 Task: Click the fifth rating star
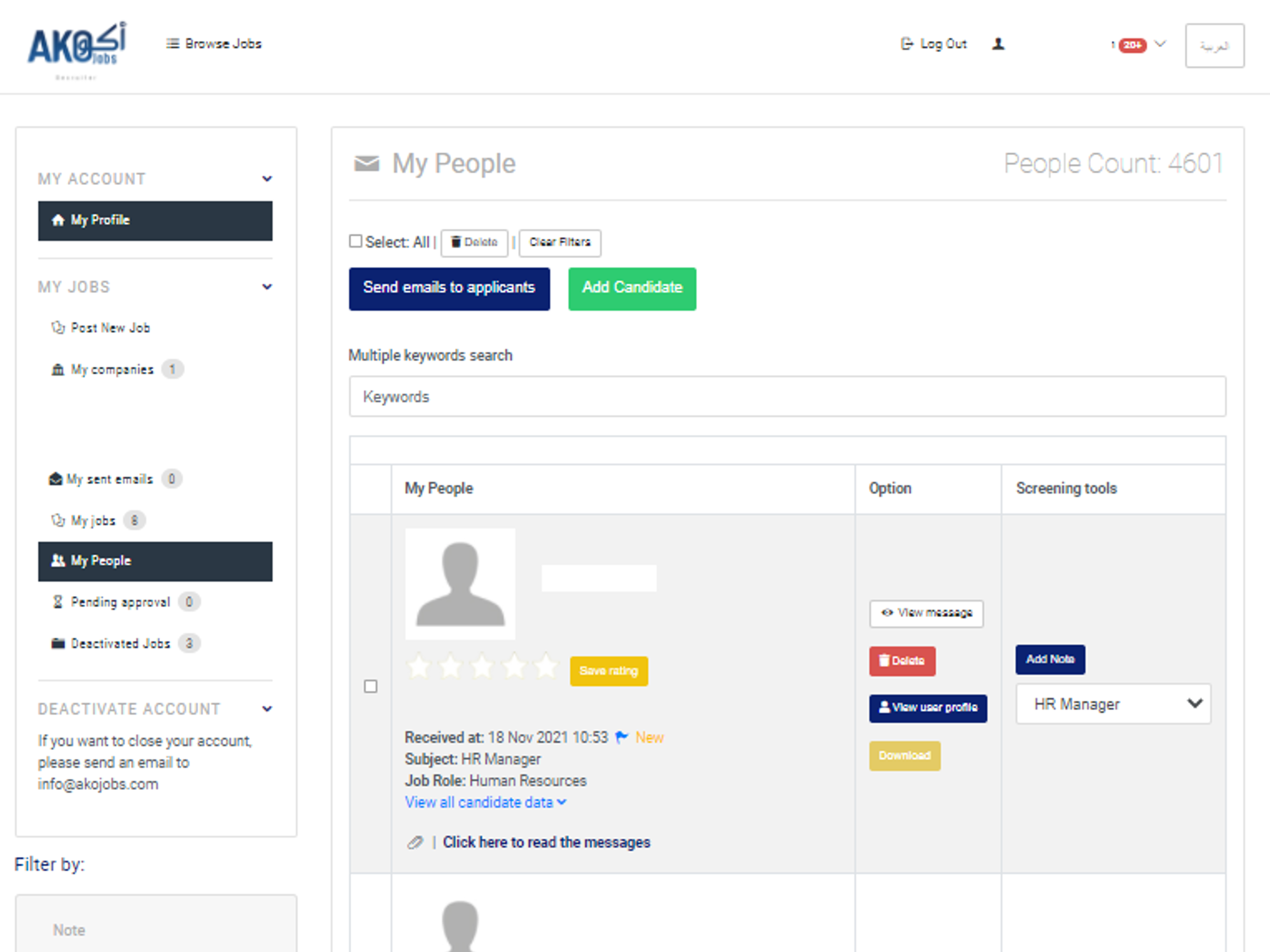tap(546, 666)
